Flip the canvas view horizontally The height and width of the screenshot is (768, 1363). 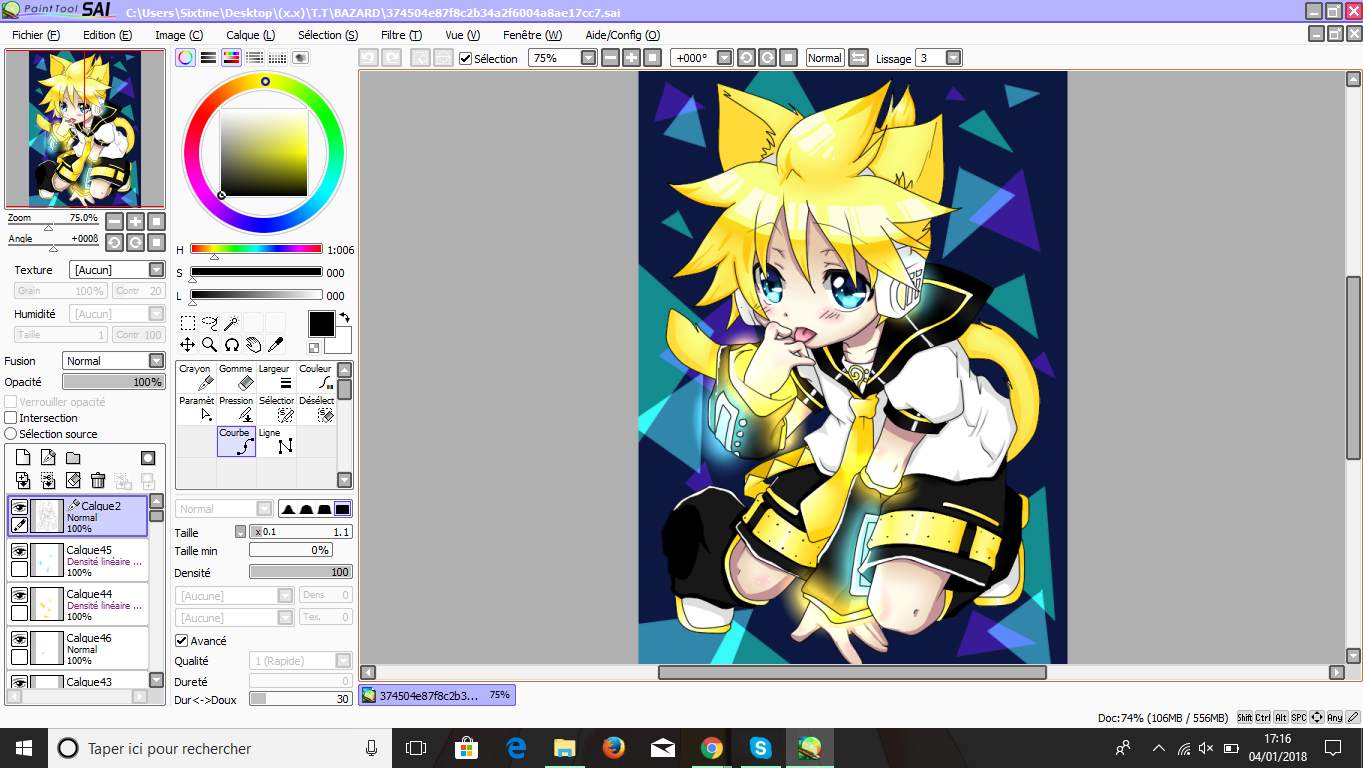[858, 58]
